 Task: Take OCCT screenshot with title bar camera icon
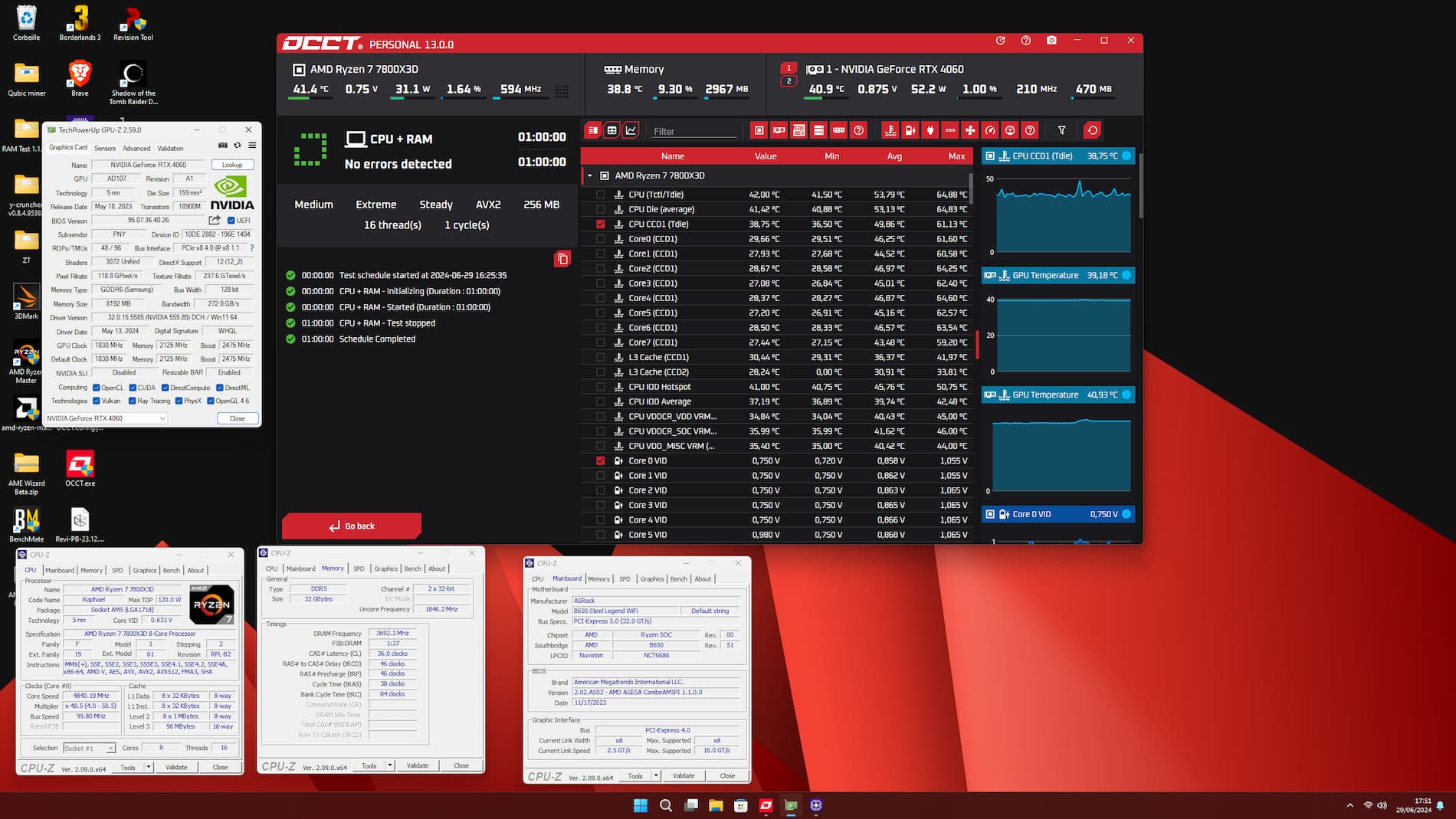coord(1051,41)
